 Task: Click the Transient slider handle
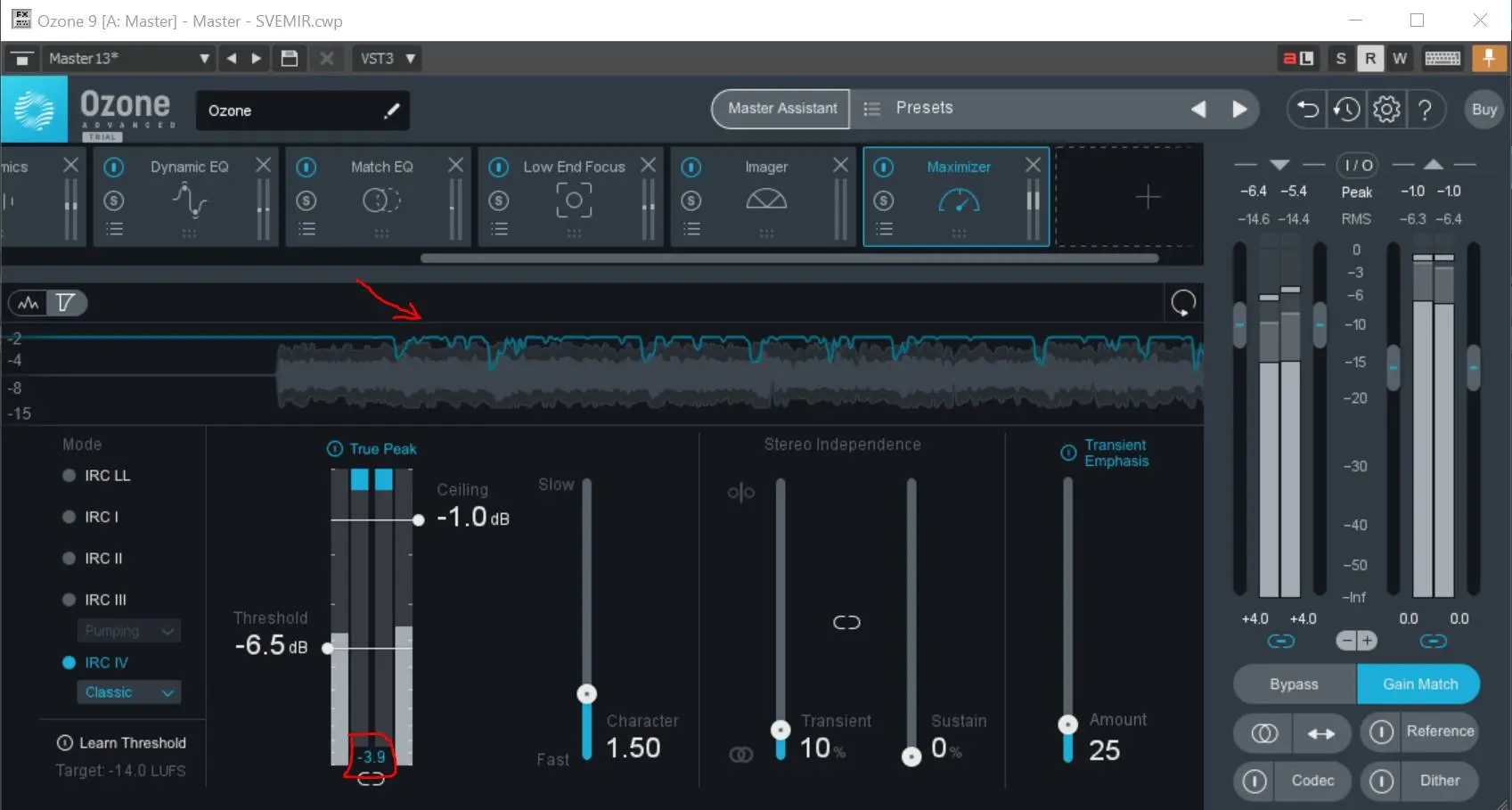point(781,730)
